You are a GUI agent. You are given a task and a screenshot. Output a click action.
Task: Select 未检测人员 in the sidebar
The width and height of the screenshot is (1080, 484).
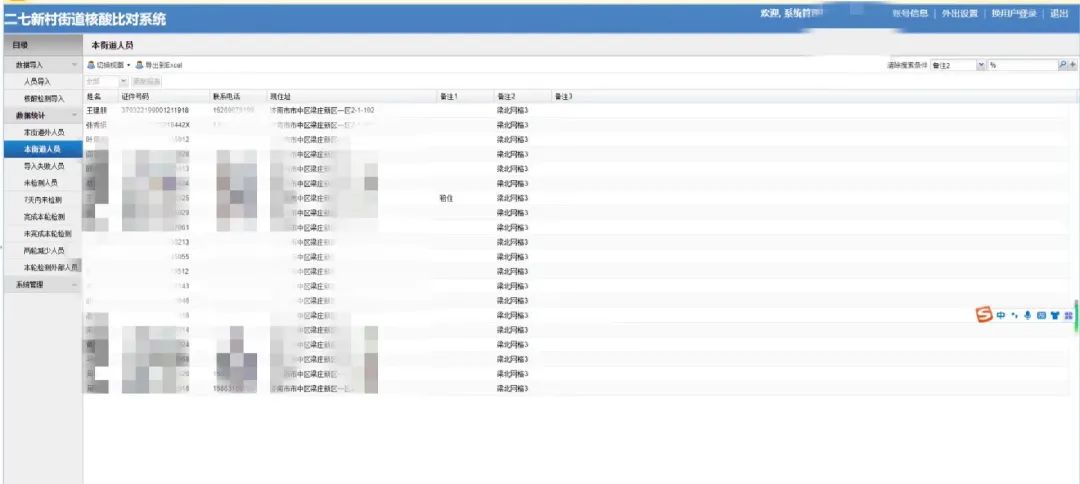(x=42, y=183)
